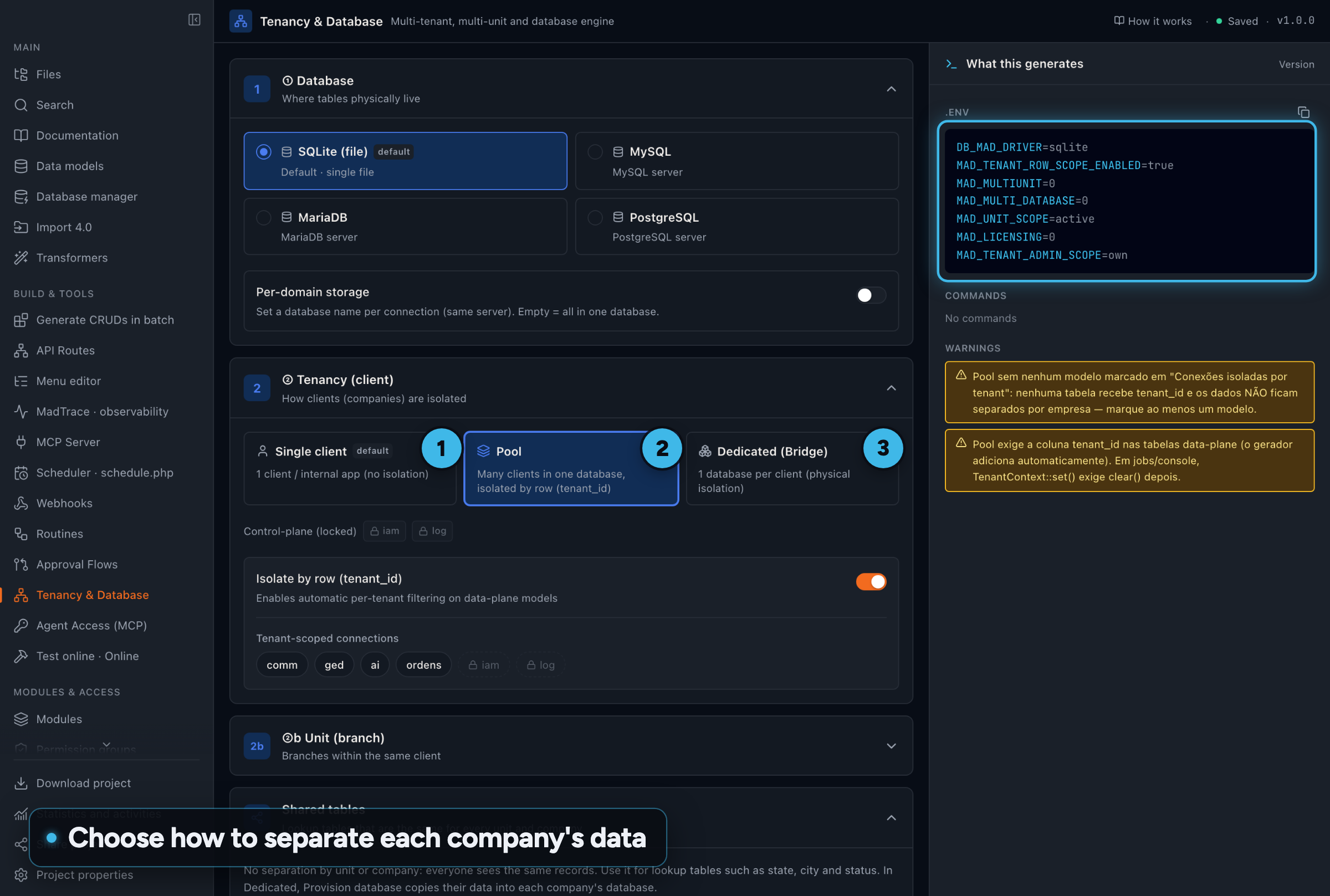Disable Isolate by row (tenant_id) toggle
Screen dimensions: 1330x896
click(871, 582)
